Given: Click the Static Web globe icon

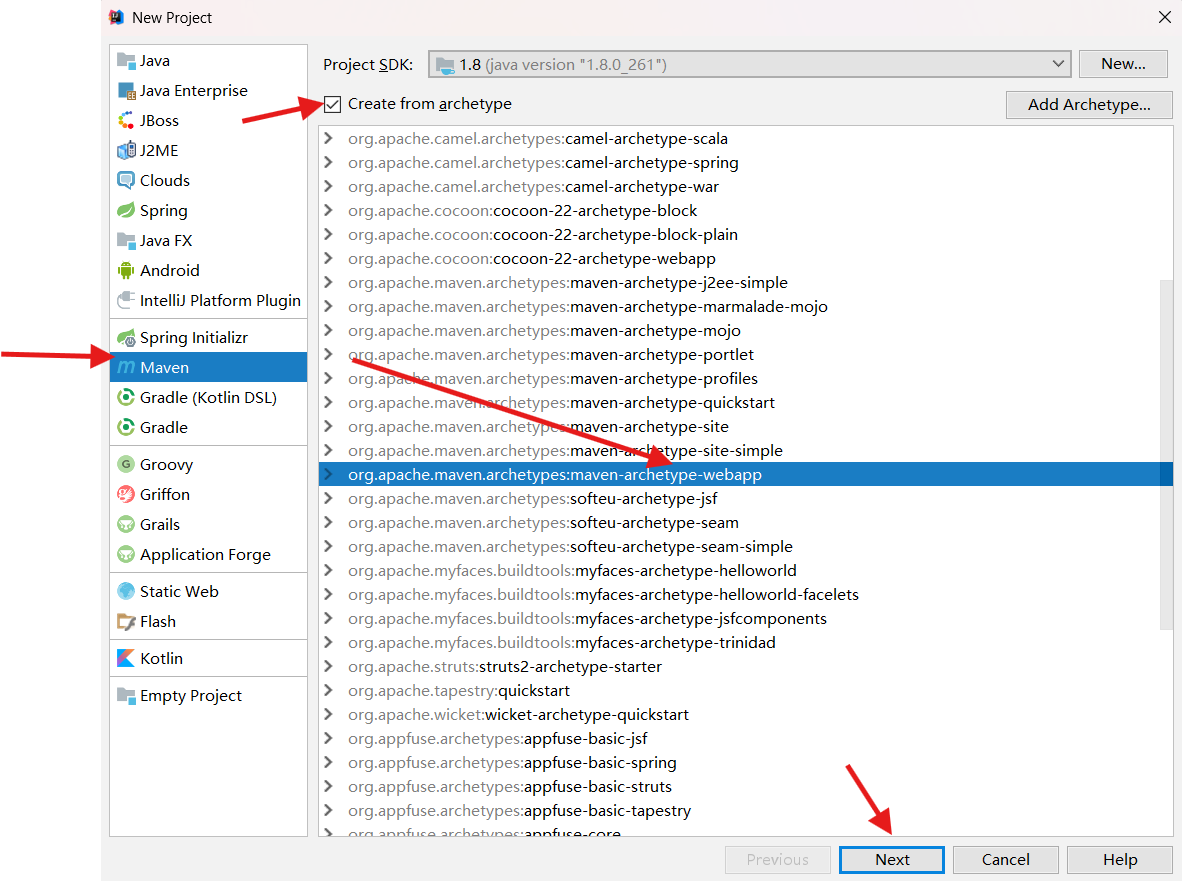Looking at the screenshot, I should 126,592.
